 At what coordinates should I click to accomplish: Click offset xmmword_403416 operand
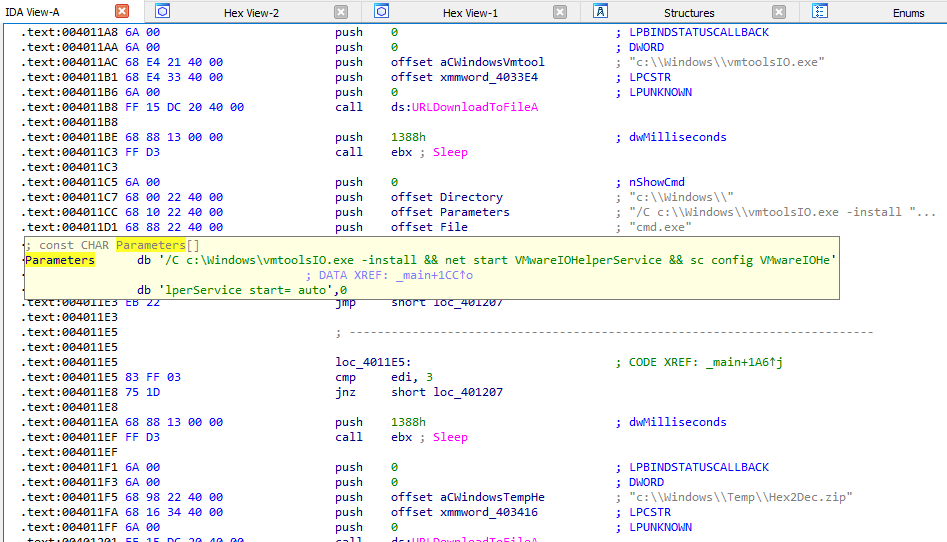[464, 512]
